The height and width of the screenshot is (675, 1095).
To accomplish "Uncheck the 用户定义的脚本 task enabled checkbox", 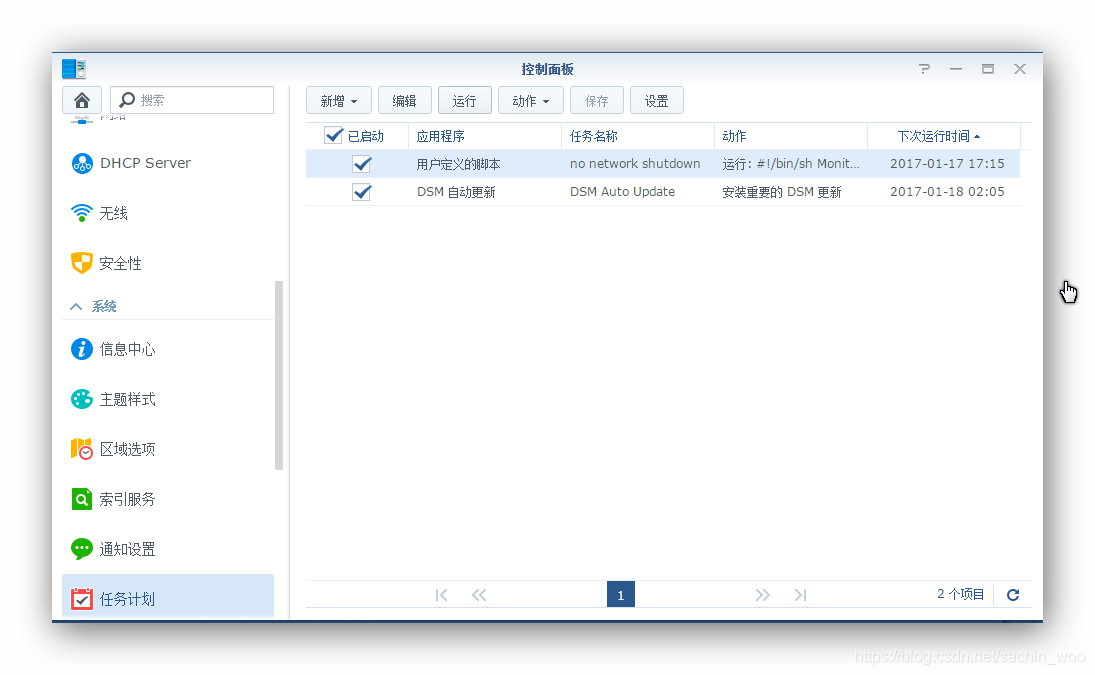I will click(x=362, y=164).
